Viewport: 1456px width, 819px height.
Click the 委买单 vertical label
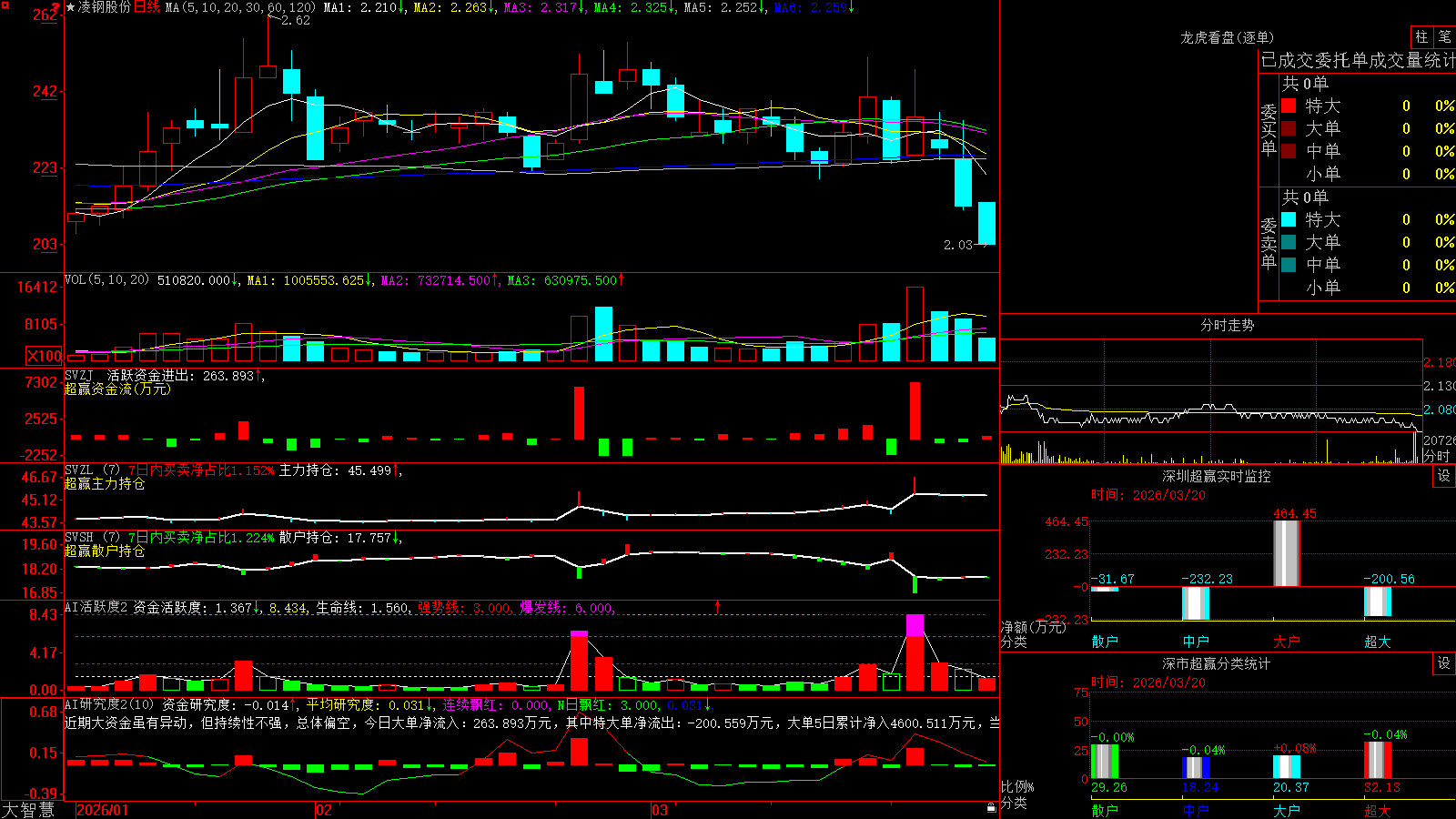click(1269, 129)
